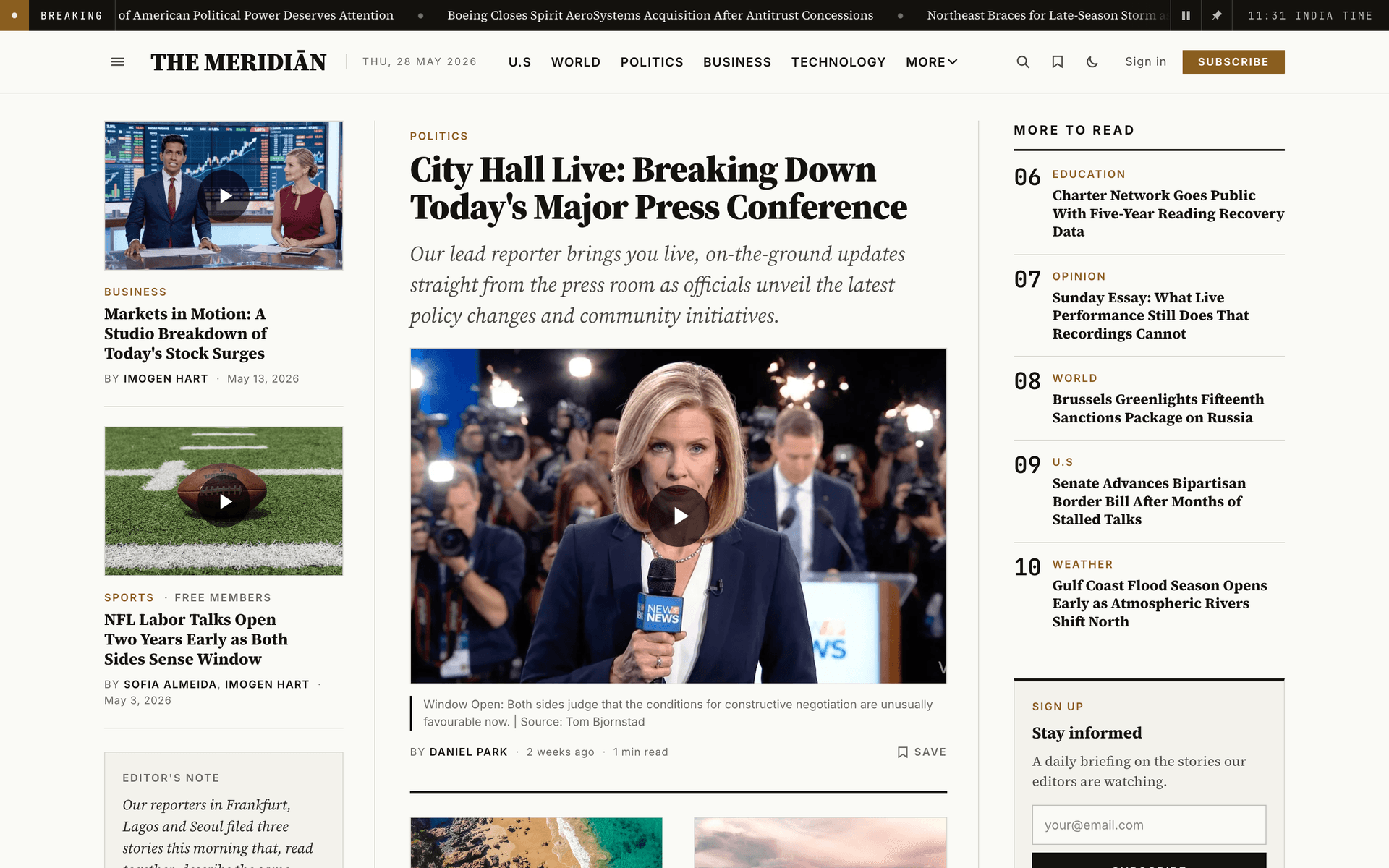Open the TECHNOLOGY section
Image resolution: width=1389 pixels, height=868 pixels.
[838, 62]
